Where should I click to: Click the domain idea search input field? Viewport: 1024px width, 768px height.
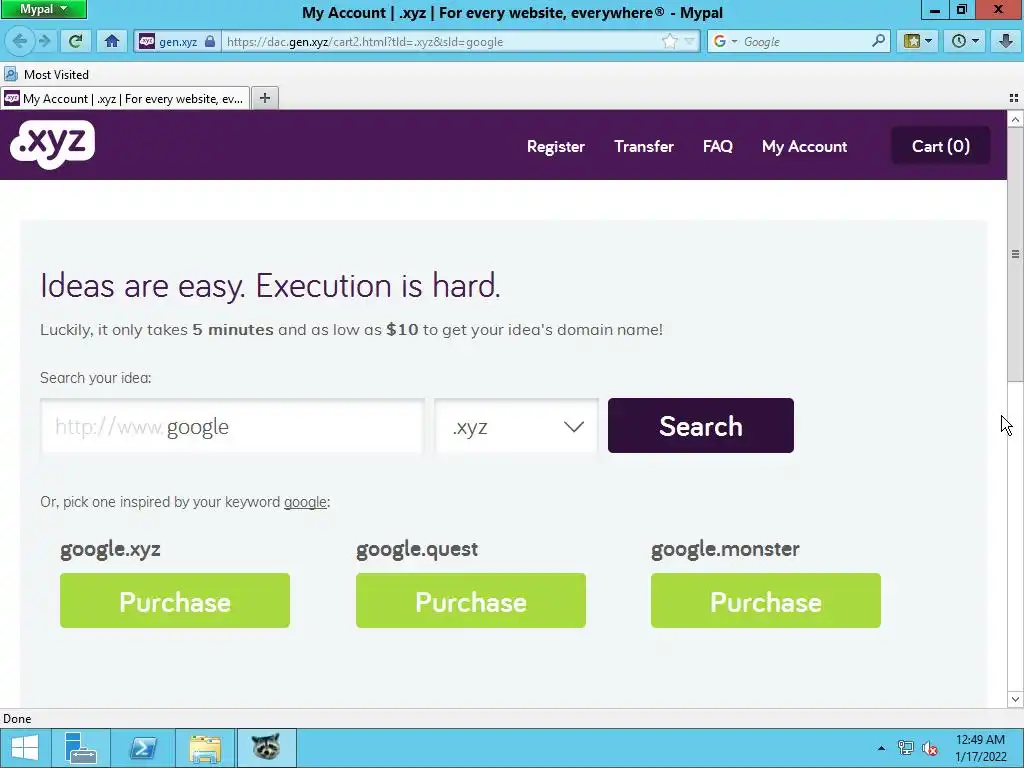coord(232,426)
